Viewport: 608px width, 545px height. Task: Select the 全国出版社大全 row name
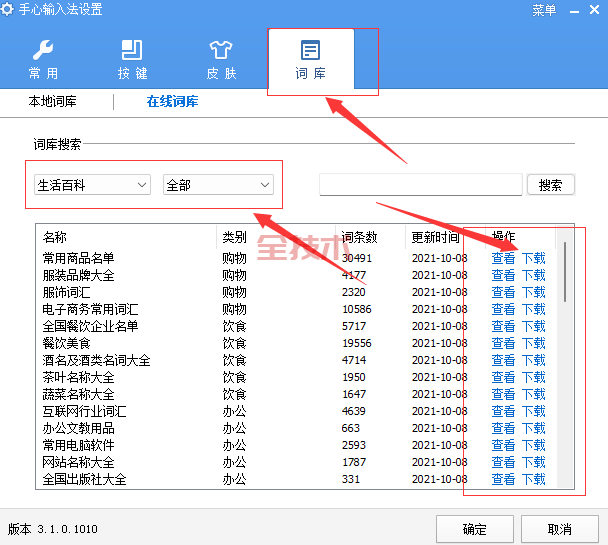(x=85, y=479)
